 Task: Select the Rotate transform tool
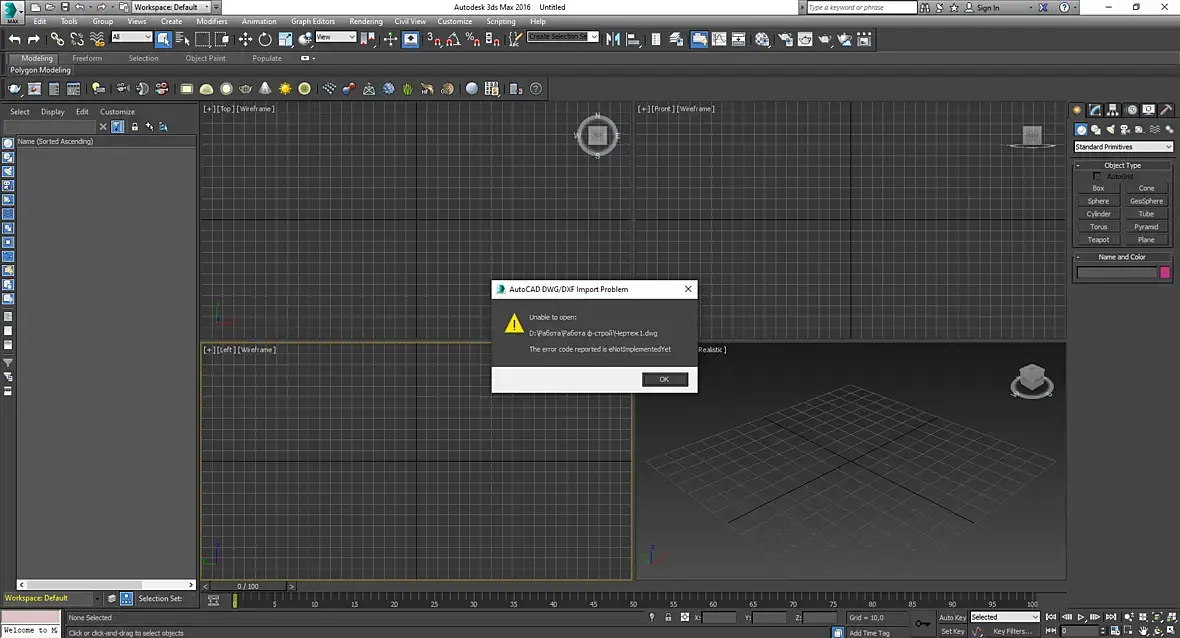(x=265, y=39)
